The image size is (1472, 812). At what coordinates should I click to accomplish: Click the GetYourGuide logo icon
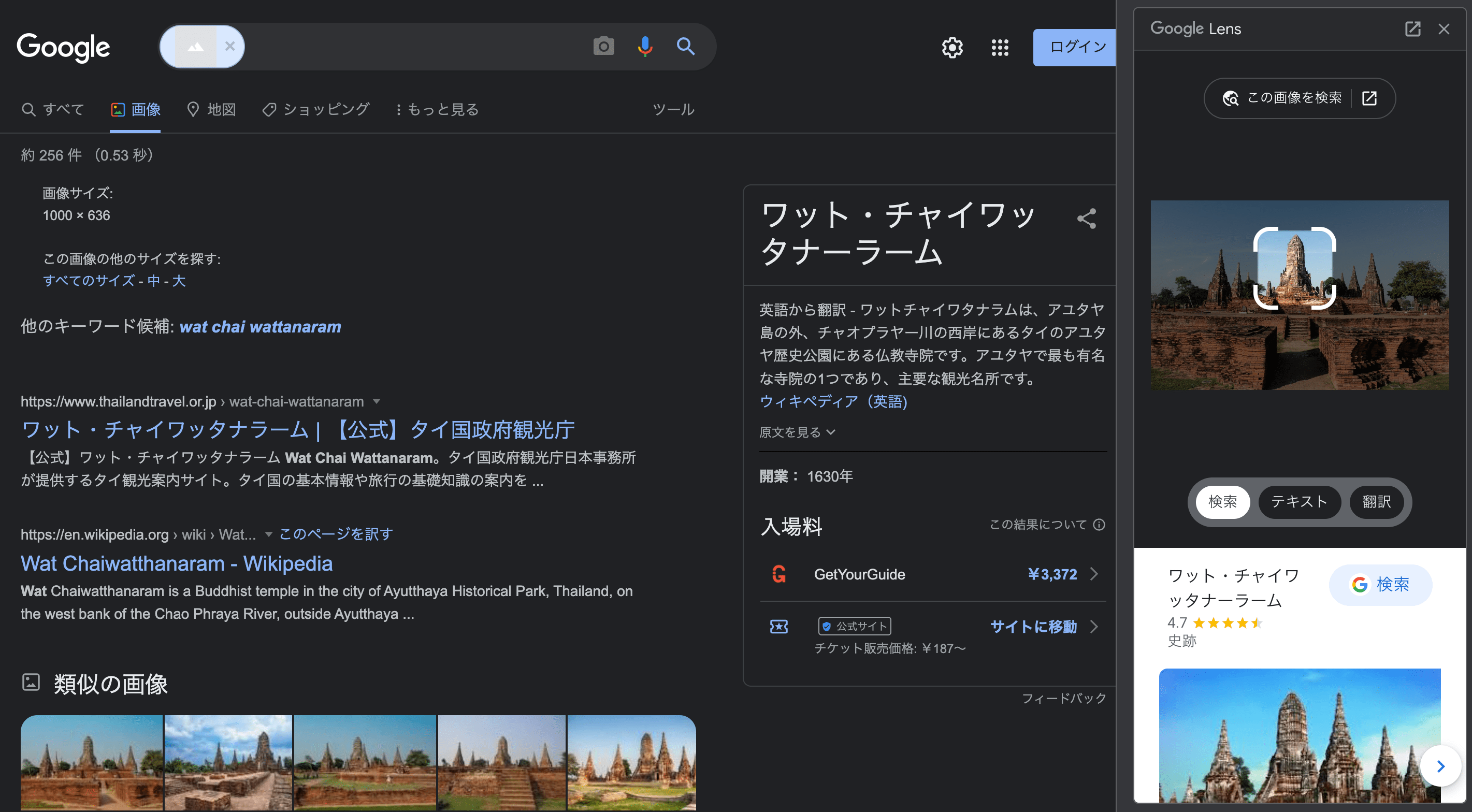[x=779, y=574]
